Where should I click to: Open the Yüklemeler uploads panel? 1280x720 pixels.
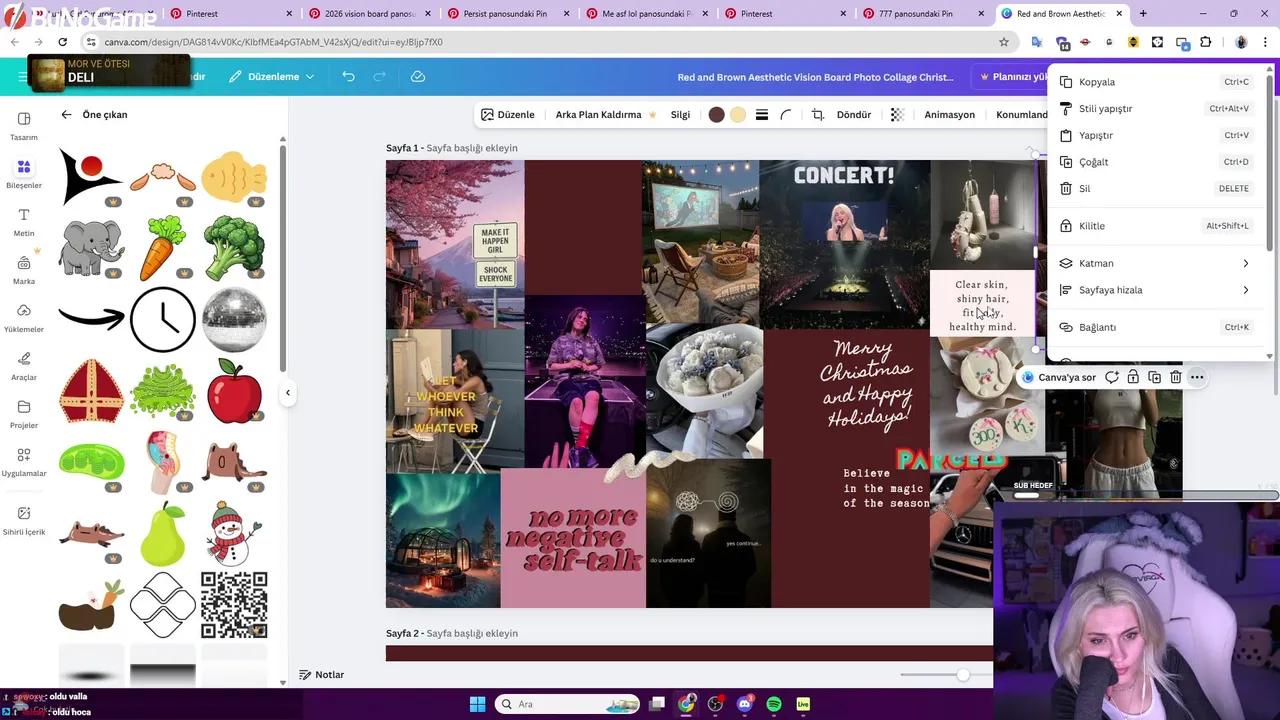tap(24, 317)
